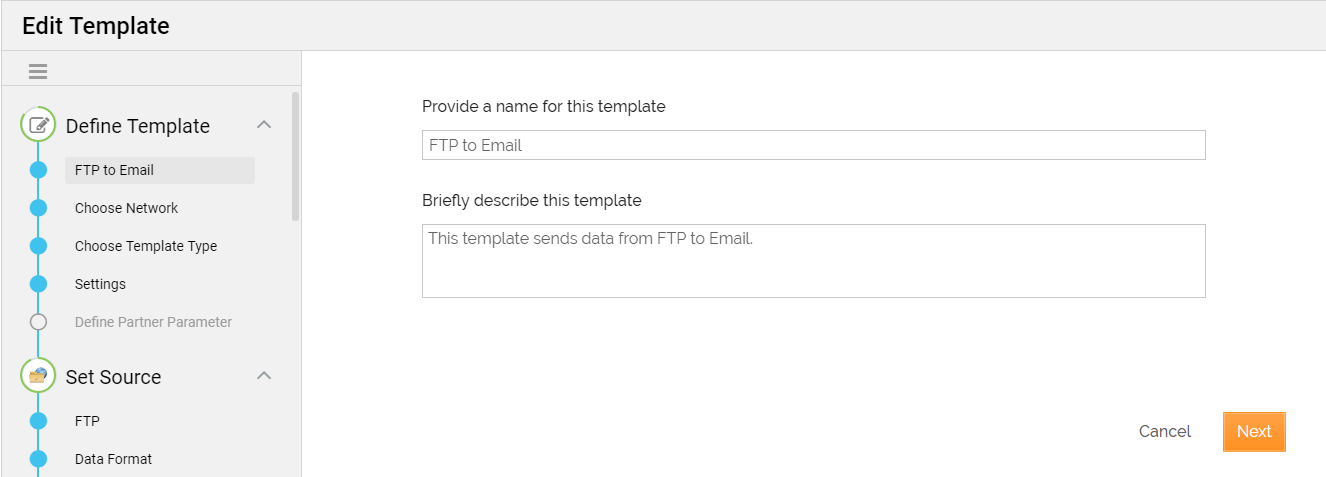This screenshot has height=477, width=1326.
Task: Click the Set Source folder icon
Action: (39, 376)
